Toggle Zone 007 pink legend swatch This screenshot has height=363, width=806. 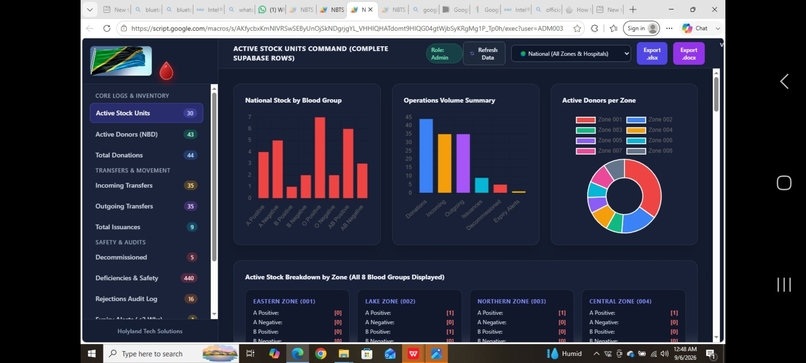pos(585,151)
